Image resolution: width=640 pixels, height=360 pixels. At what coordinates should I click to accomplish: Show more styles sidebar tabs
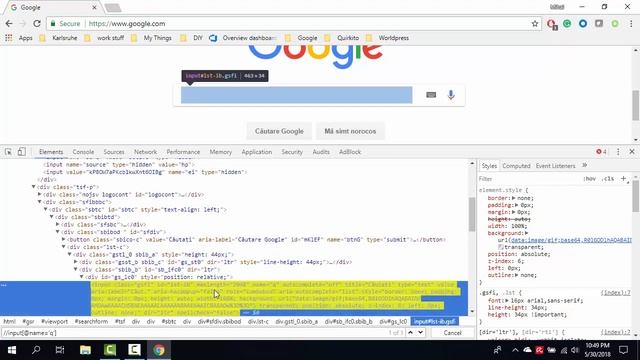tap(584, 165)
